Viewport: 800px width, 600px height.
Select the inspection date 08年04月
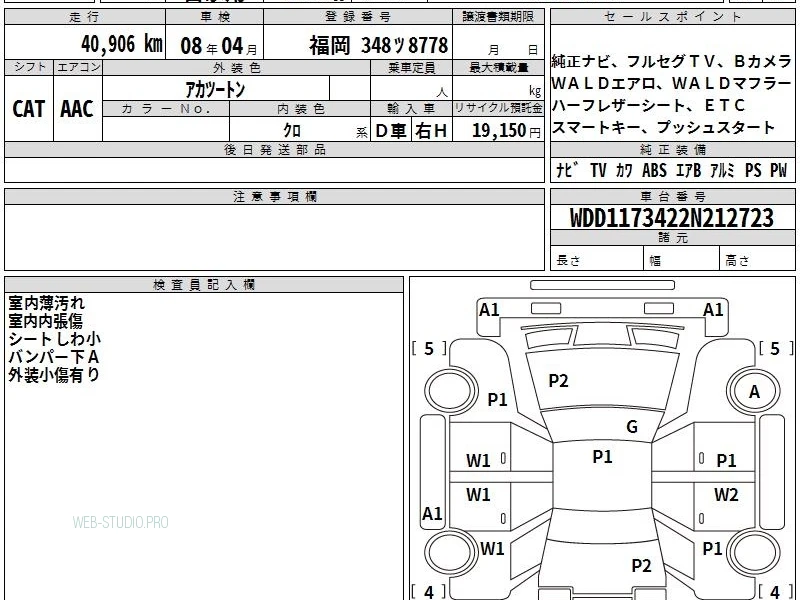(x=219, y=46)
